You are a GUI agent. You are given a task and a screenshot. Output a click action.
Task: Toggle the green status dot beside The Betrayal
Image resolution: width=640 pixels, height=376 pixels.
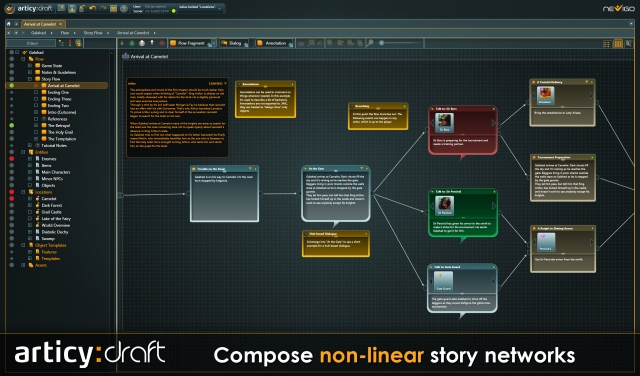[x=12, y=125]
